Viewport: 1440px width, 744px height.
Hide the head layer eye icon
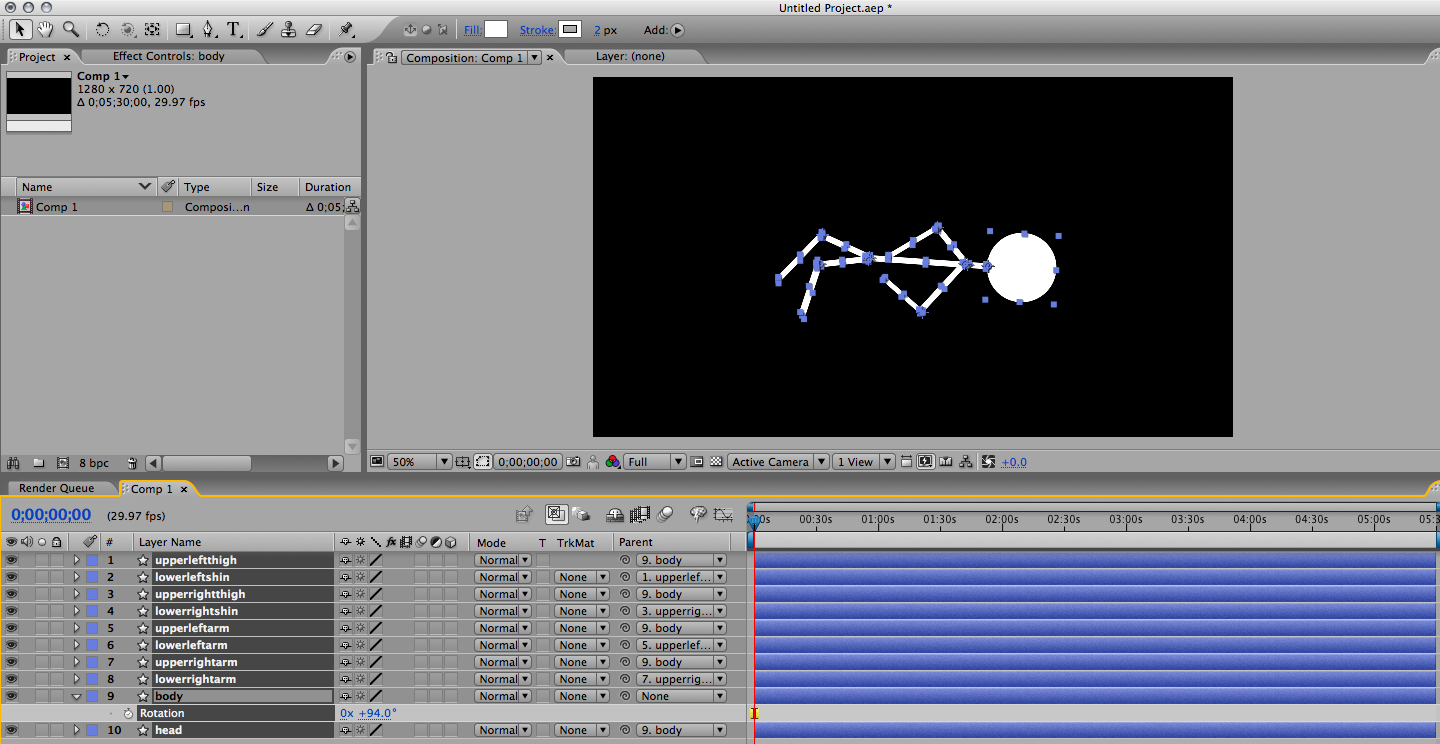pos(11,730)
